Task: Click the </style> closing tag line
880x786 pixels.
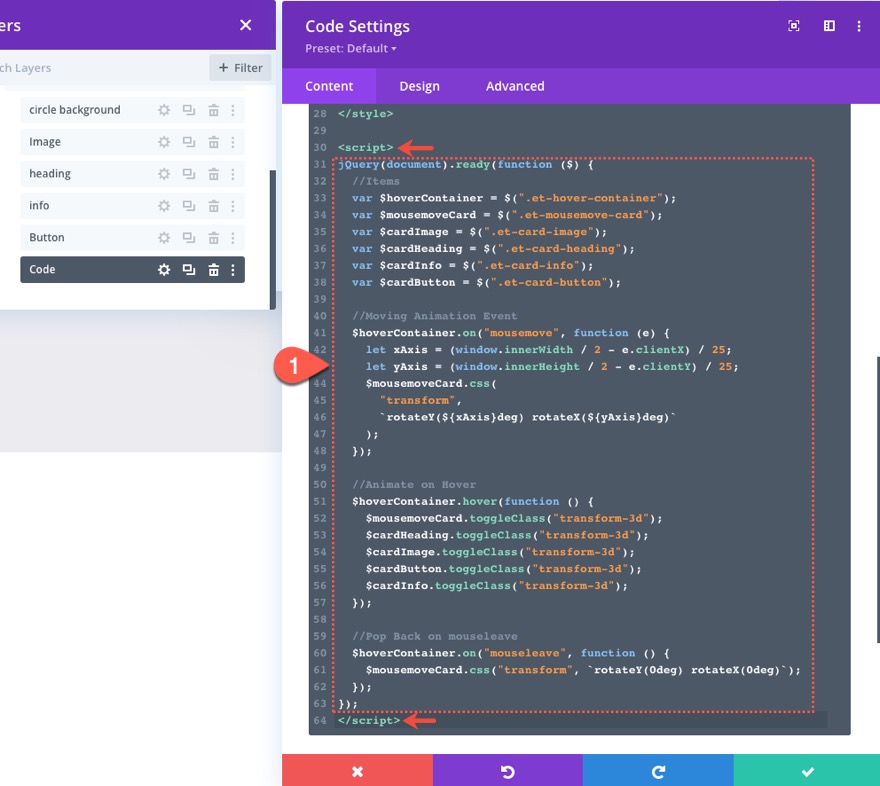Action: (x=365, y=114)
